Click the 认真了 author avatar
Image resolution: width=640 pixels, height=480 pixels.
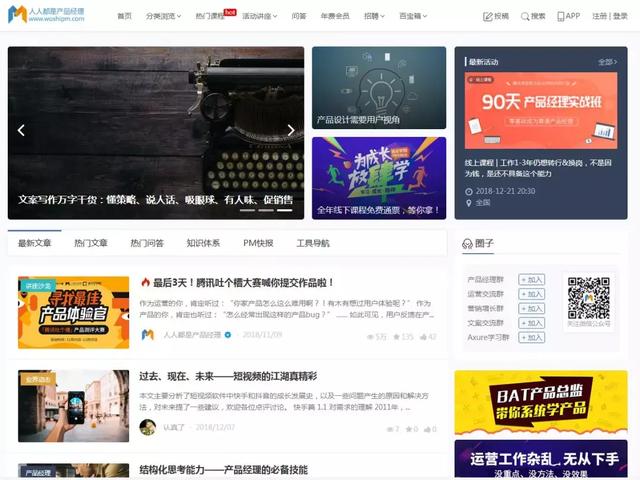tap(147, 427)
